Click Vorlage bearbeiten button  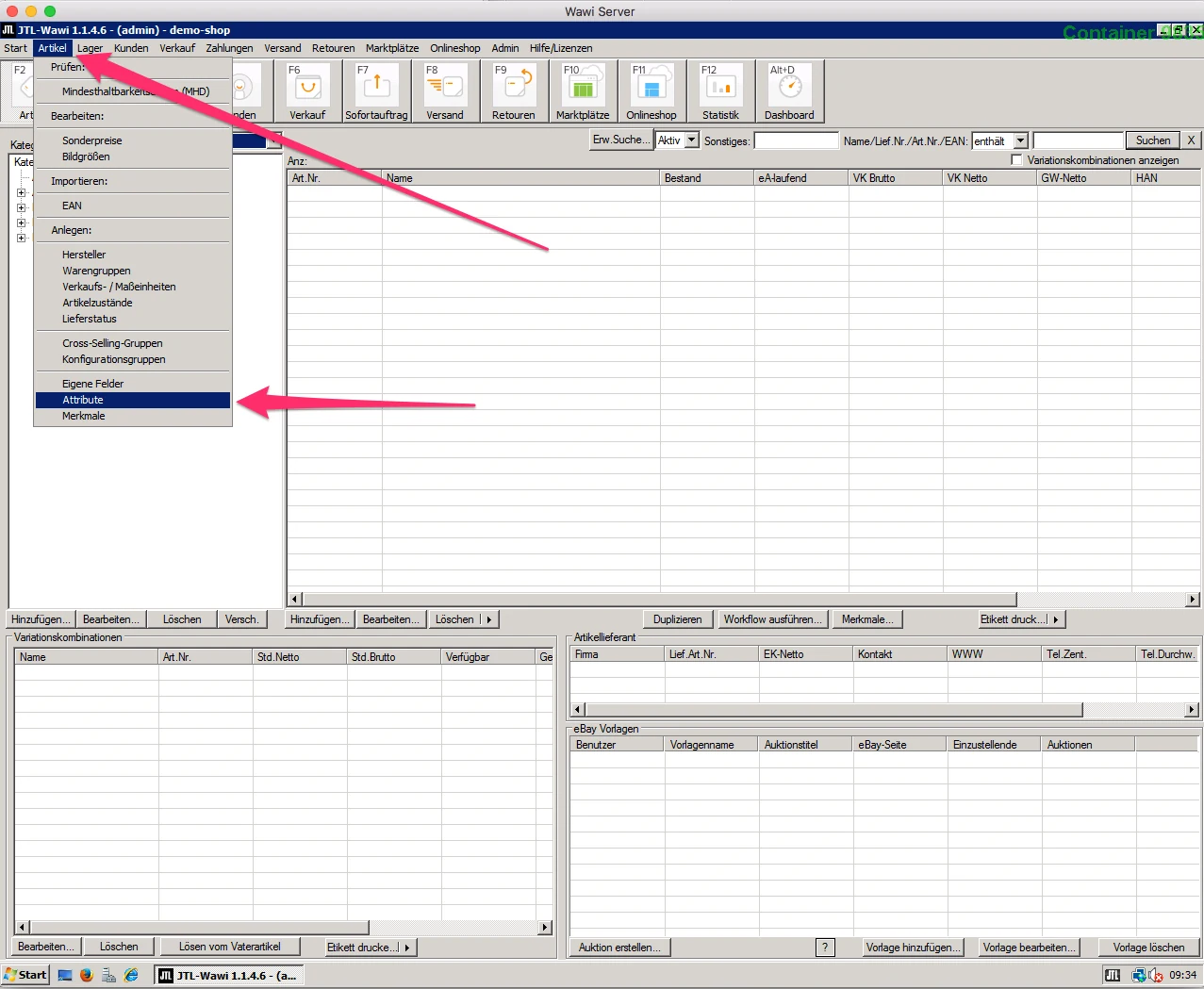tap(1028, 948)
